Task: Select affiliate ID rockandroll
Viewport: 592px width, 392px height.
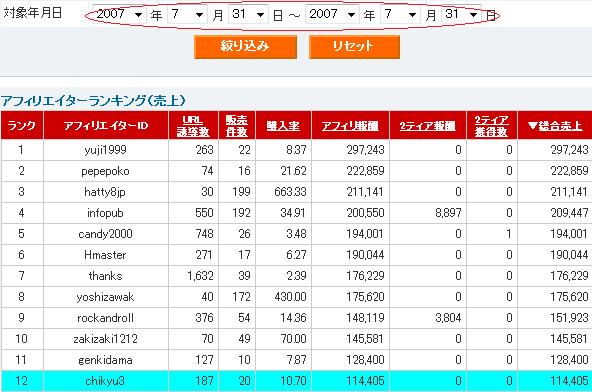Action: pyautogui.click(x=105, y=318)
